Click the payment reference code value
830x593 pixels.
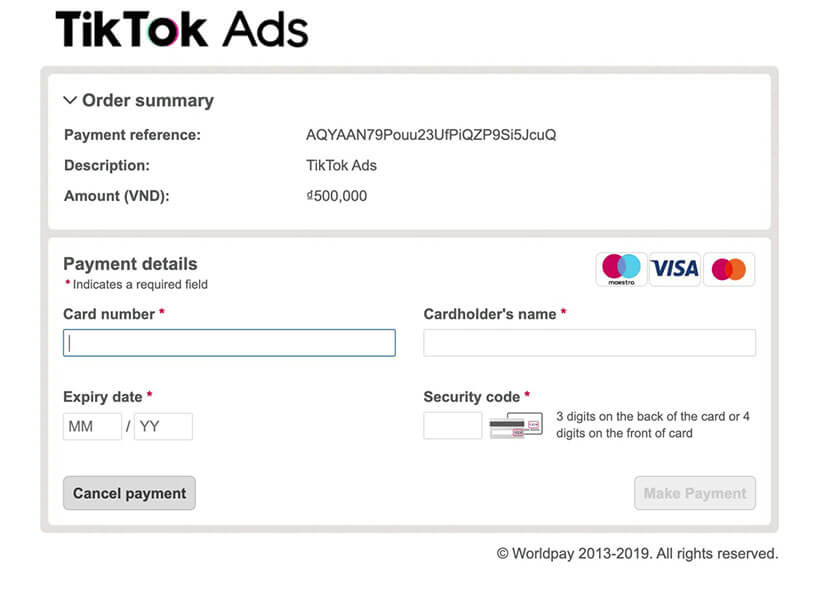click(430, 134)
